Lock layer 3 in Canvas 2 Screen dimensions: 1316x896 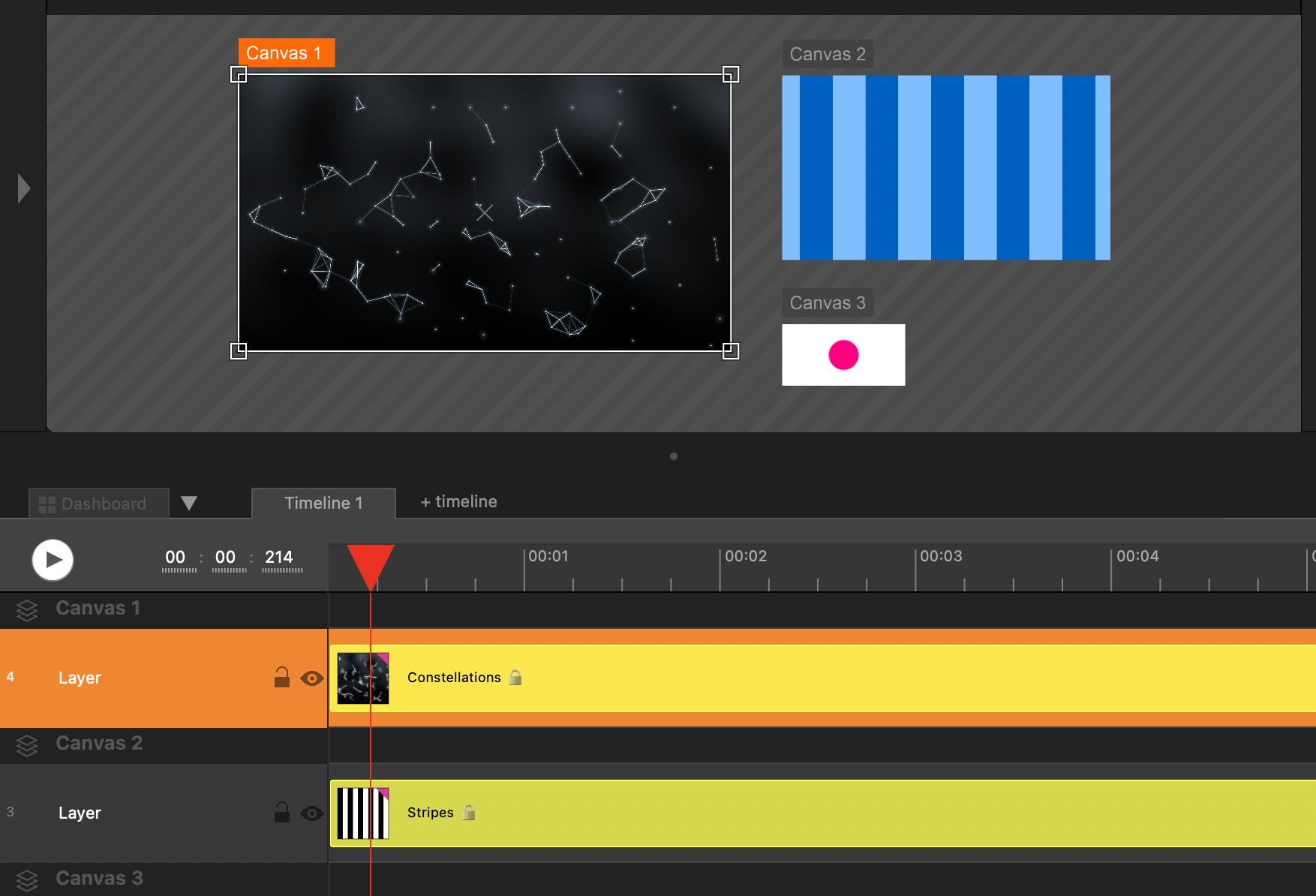tap(281, 813)
